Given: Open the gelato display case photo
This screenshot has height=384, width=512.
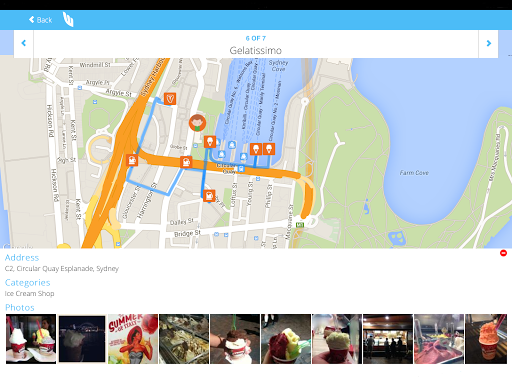Looking at the screenshot, I should pyautogui.click(x=184, y=339).
